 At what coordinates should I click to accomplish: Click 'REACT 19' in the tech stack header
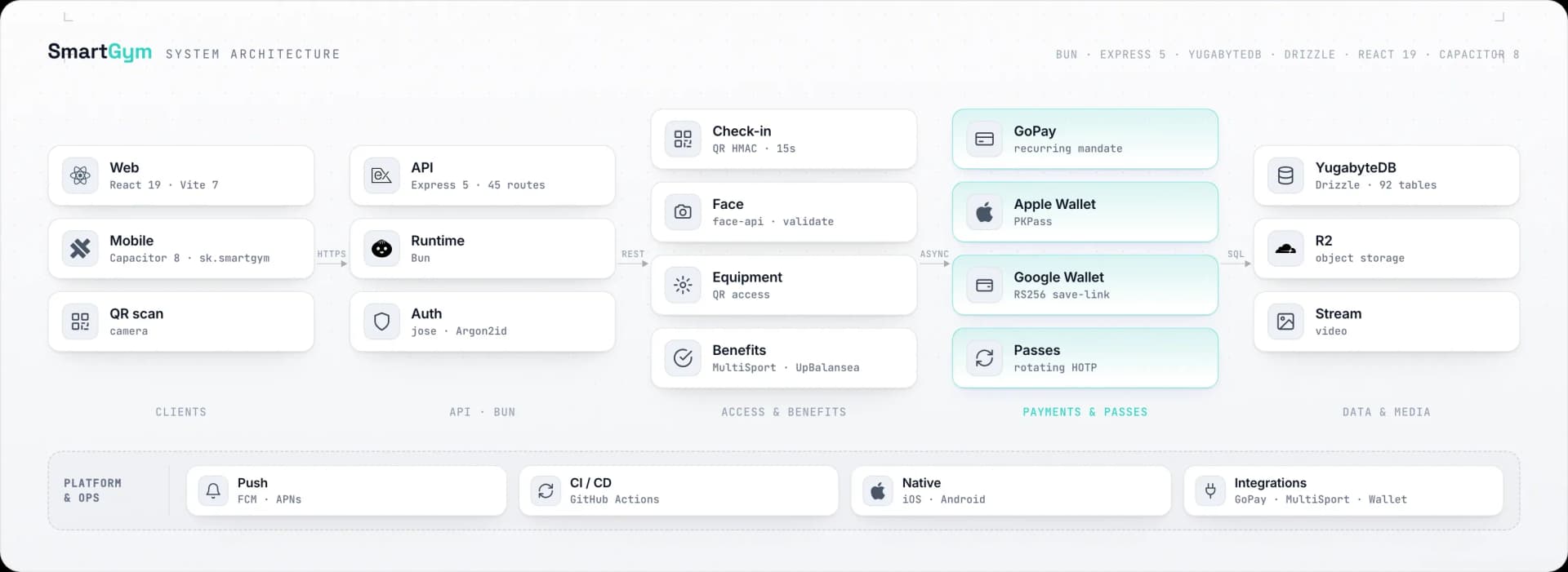tap(1387, 55)
